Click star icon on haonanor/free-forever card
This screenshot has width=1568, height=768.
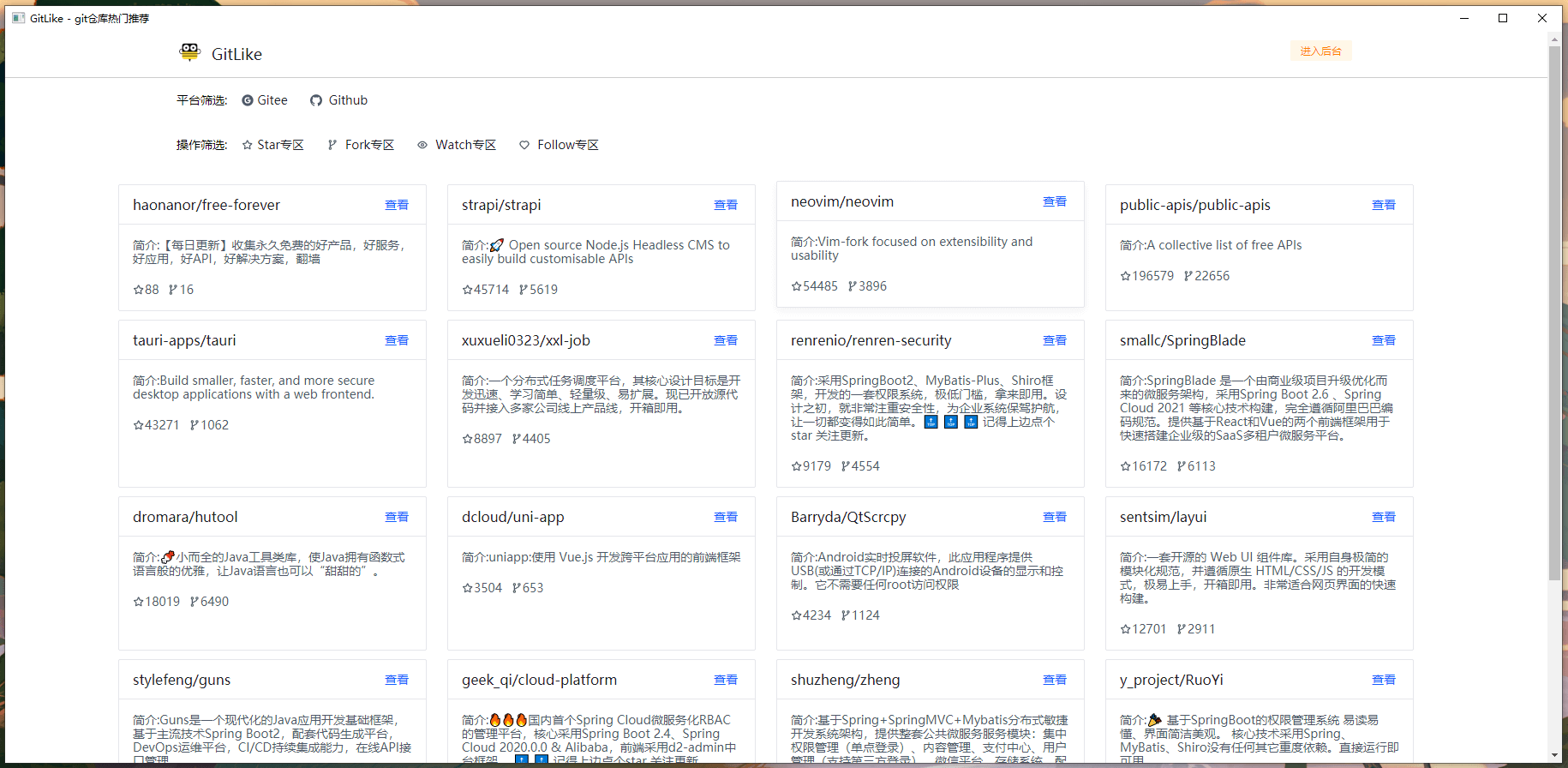click(x=138, y=290)
